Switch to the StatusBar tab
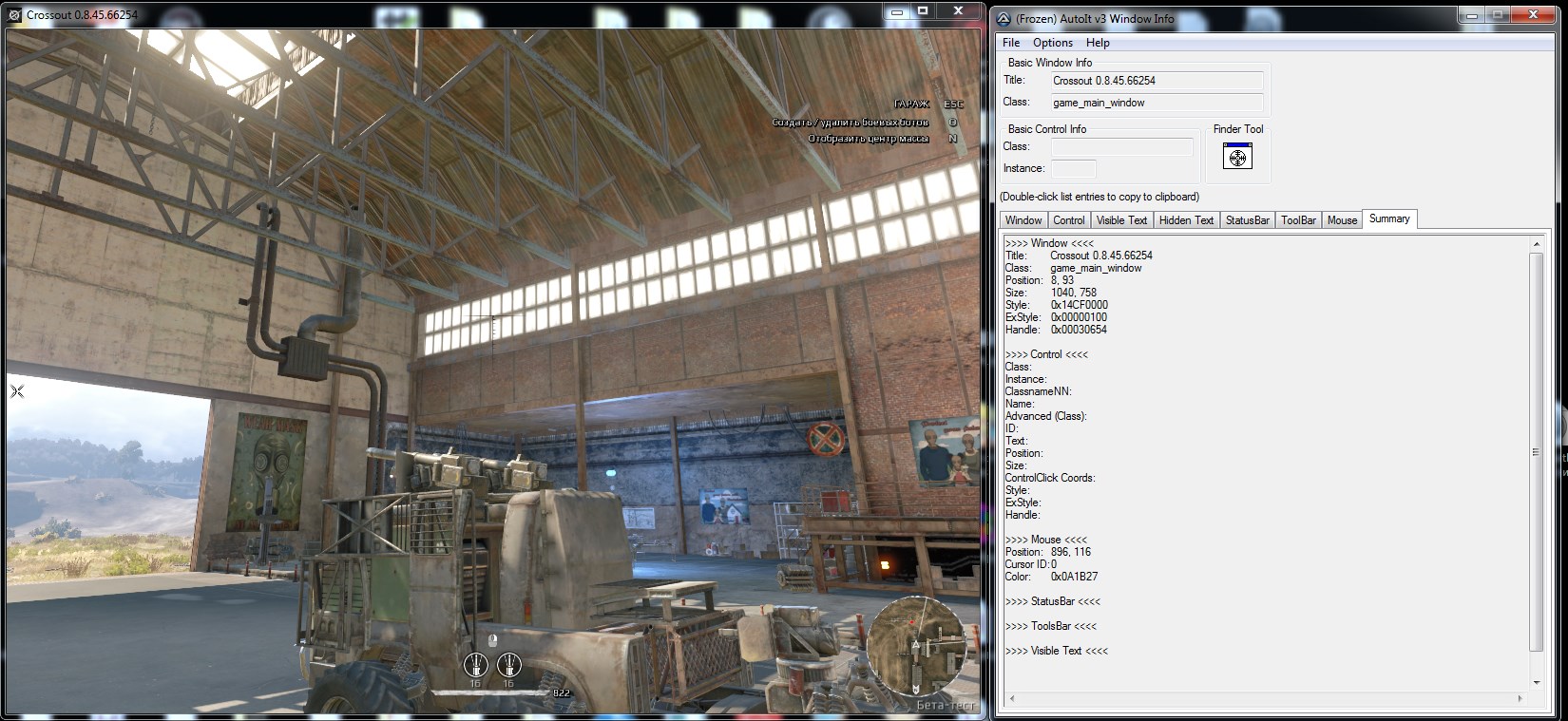1568x721 pixels. click(1247, 219)
